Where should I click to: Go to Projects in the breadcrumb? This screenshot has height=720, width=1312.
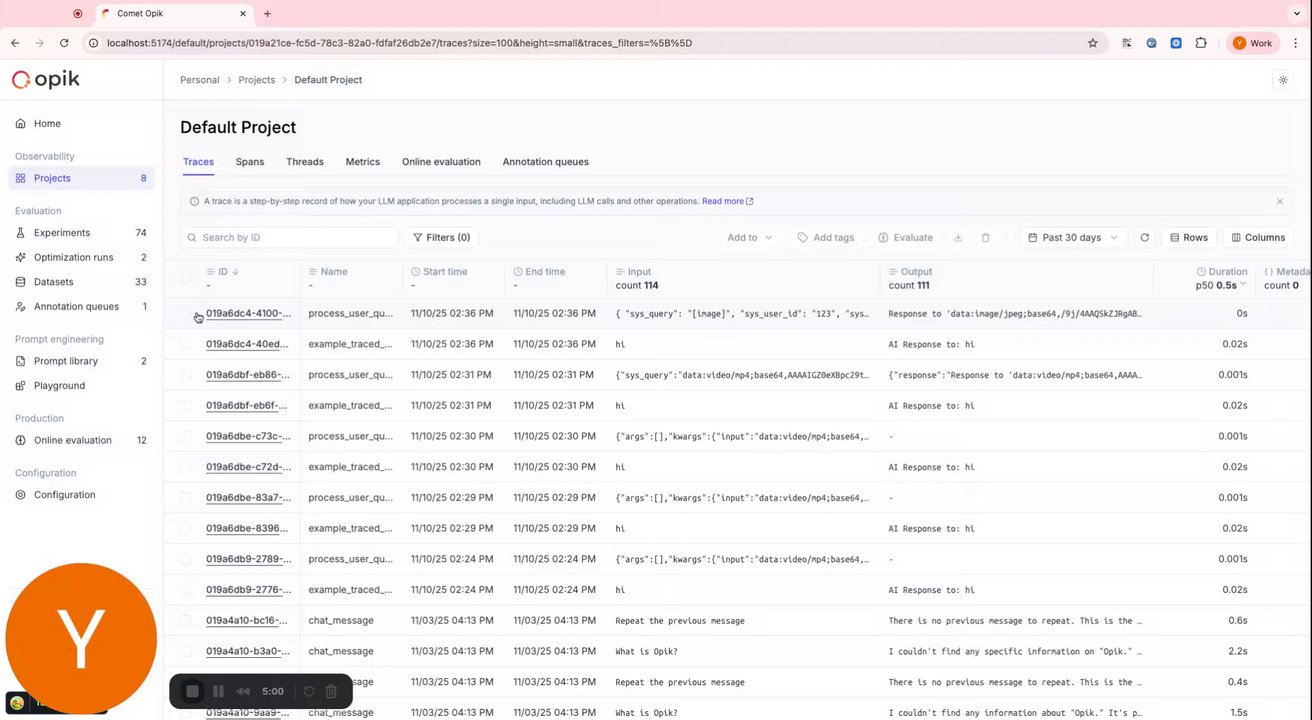[257, 80]
